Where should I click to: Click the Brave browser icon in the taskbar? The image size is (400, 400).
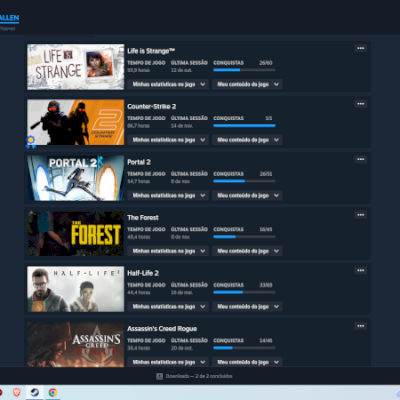pos(17,392)
